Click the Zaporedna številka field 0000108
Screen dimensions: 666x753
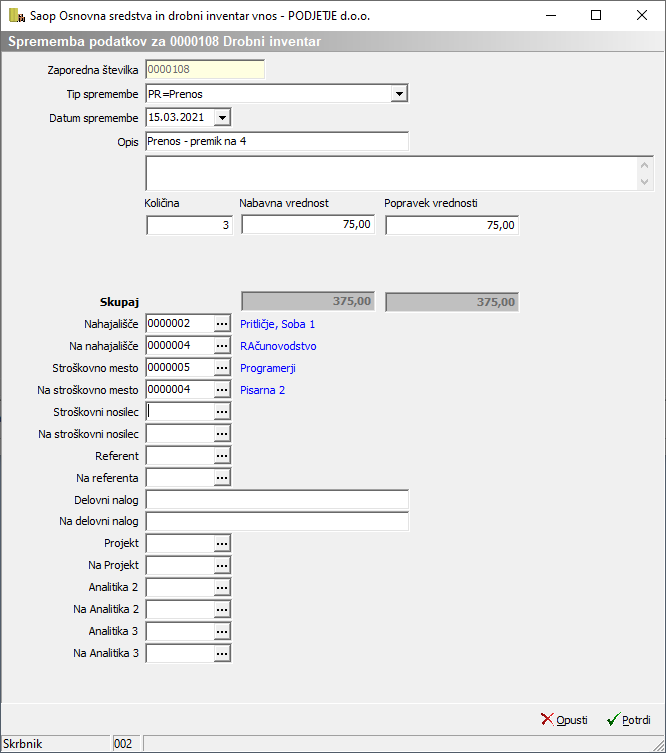coord(205,70)
